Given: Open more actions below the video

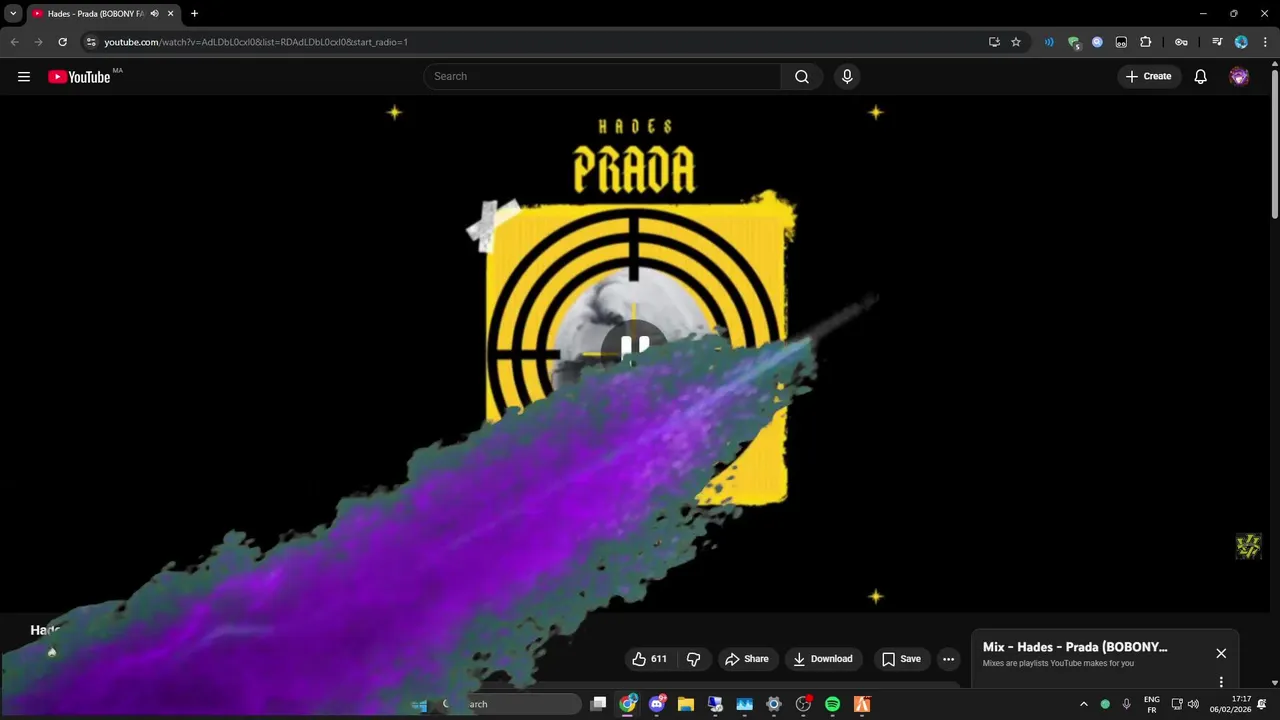Looking at the screenshot, I should point(948,659).
